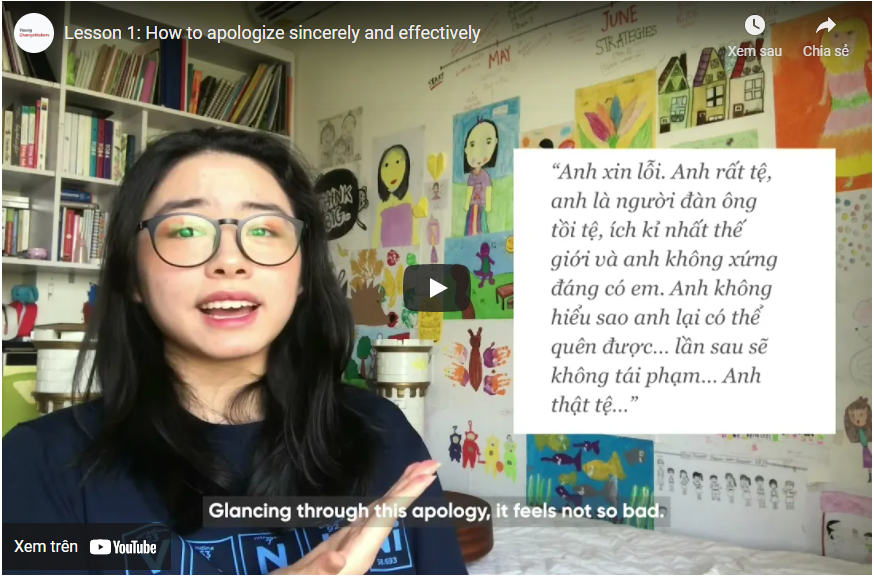The width and height of the screenshot is (874, 577).
Task: Start the video with the center play button
Action: [437, 288]
